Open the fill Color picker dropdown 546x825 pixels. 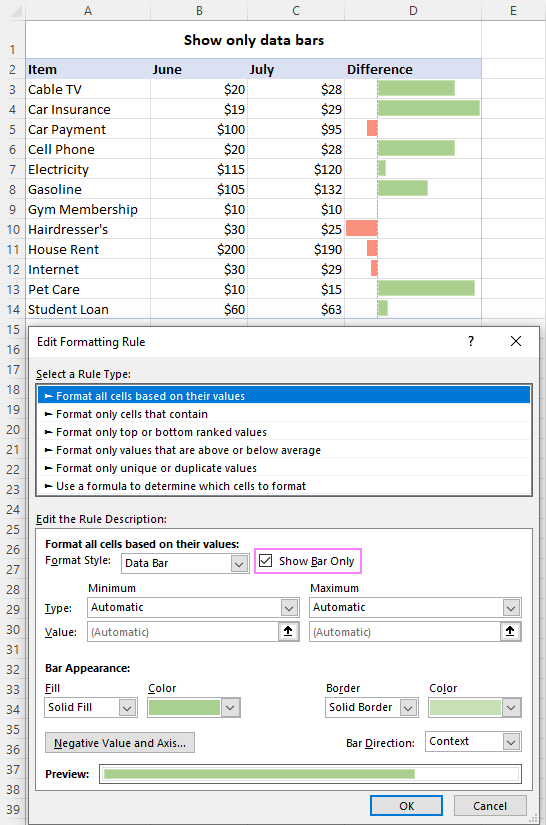(x=230, y=708)
